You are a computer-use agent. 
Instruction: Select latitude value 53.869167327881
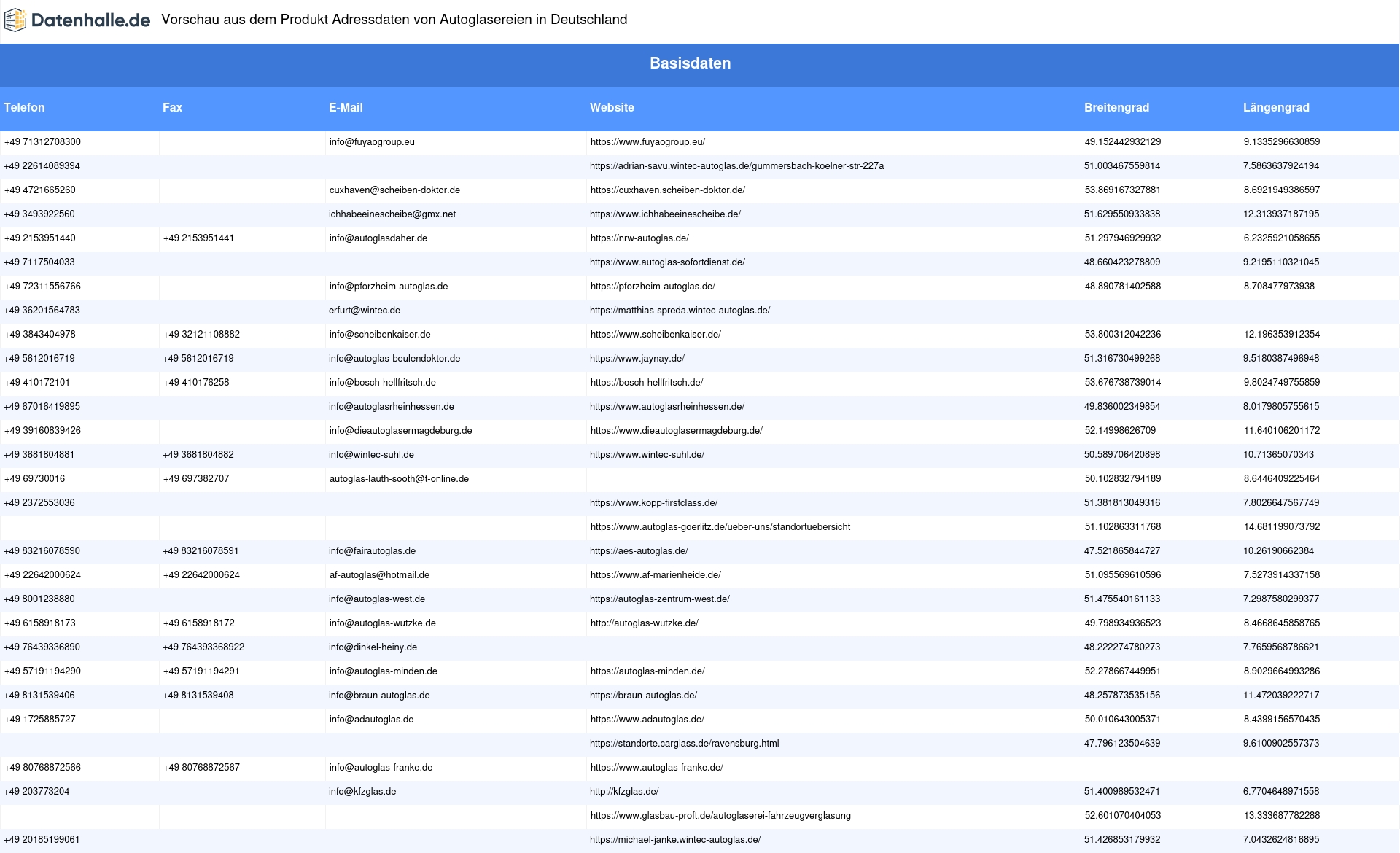pyautogui.click(x=1123, y=190)
